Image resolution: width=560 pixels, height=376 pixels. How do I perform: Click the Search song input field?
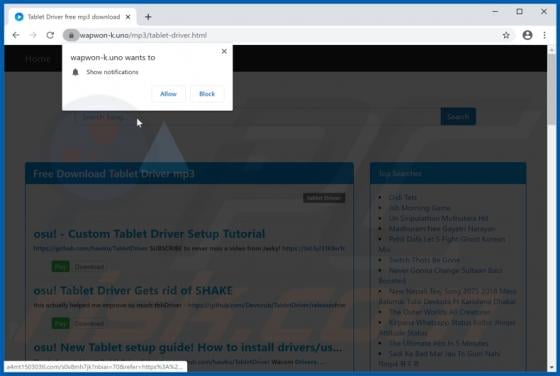[258, 117]
